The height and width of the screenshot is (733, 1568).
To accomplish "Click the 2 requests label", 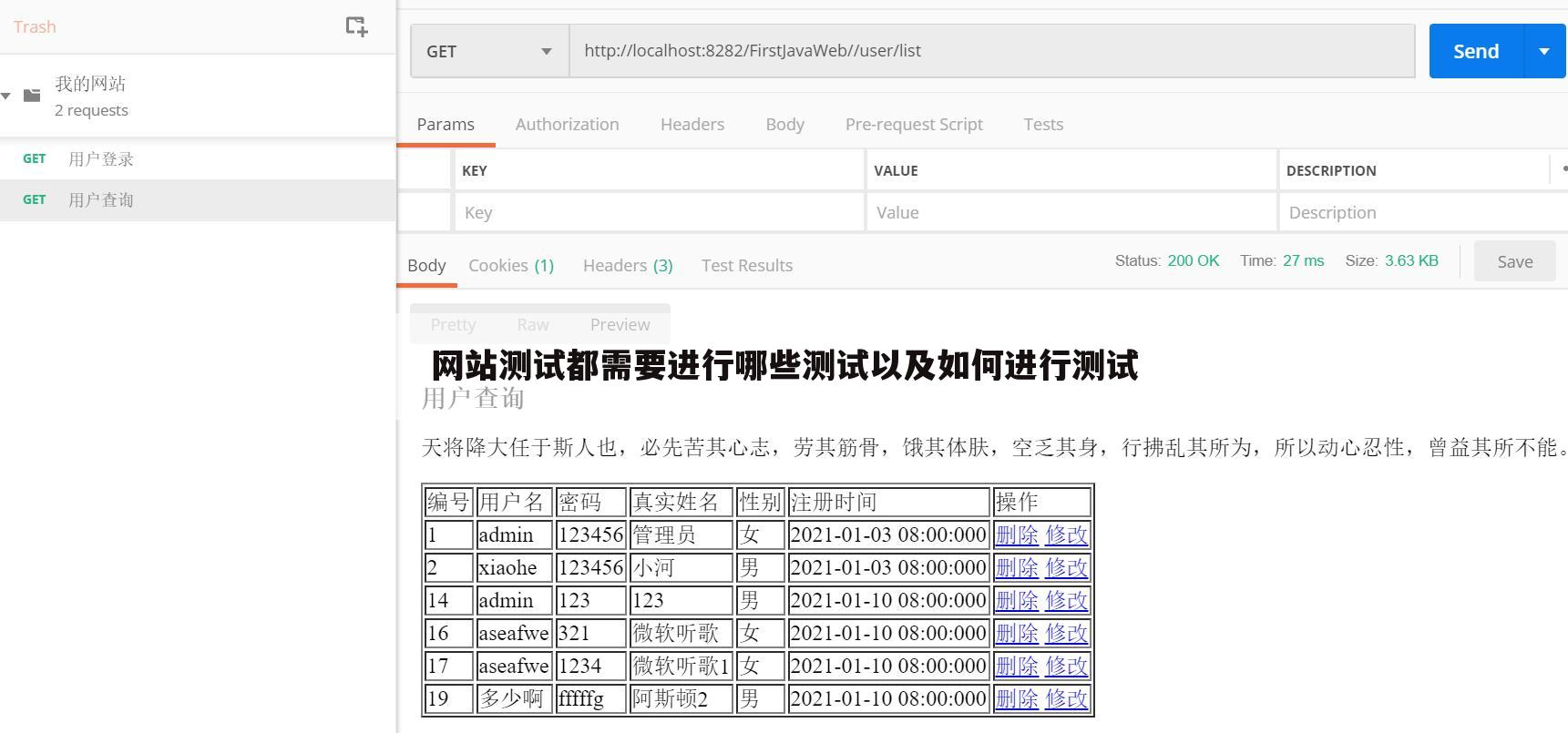I will 91,110.
